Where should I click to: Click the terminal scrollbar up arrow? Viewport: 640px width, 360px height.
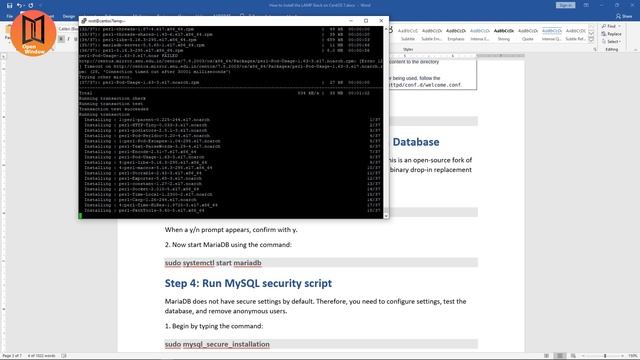click(386, 29)
